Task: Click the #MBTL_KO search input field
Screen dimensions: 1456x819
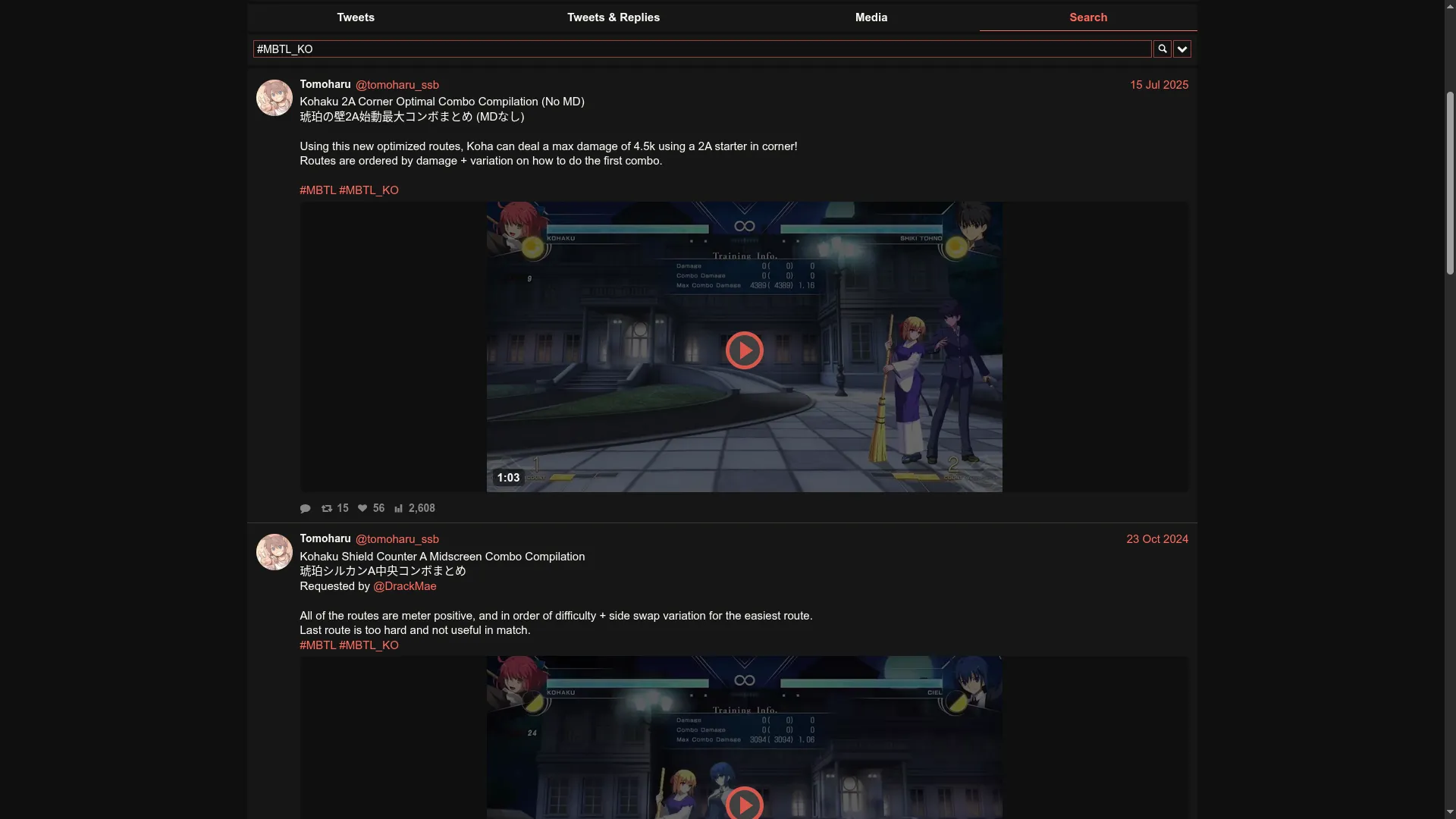Action: 701,49
